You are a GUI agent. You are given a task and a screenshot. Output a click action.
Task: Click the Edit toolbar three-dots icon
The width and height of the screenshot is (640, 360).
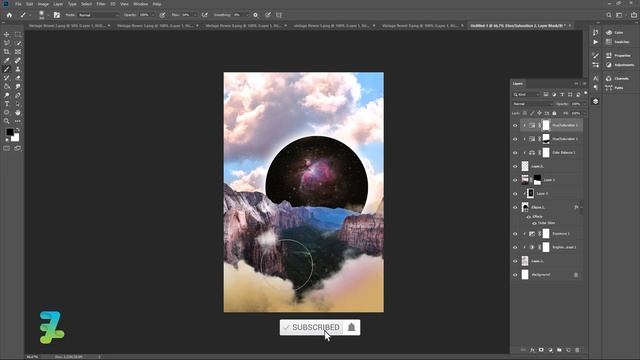tap(18, 121)
